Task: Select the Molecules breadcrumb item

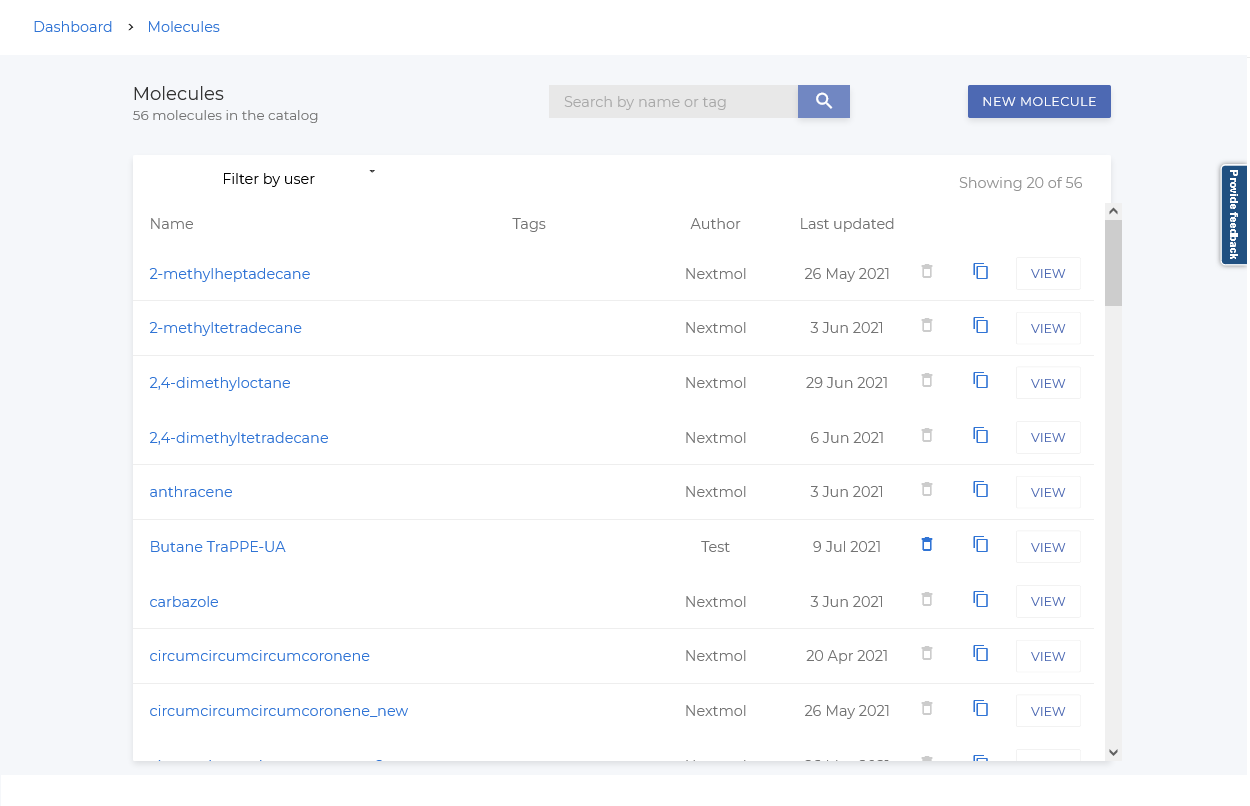Action: pos(183,27)
